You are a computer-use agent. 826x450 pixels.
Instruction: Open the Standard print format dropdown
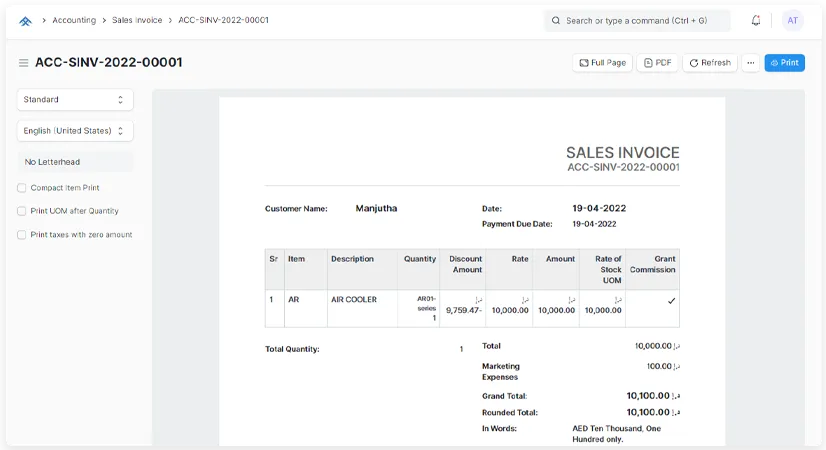(x=75, y=100)
